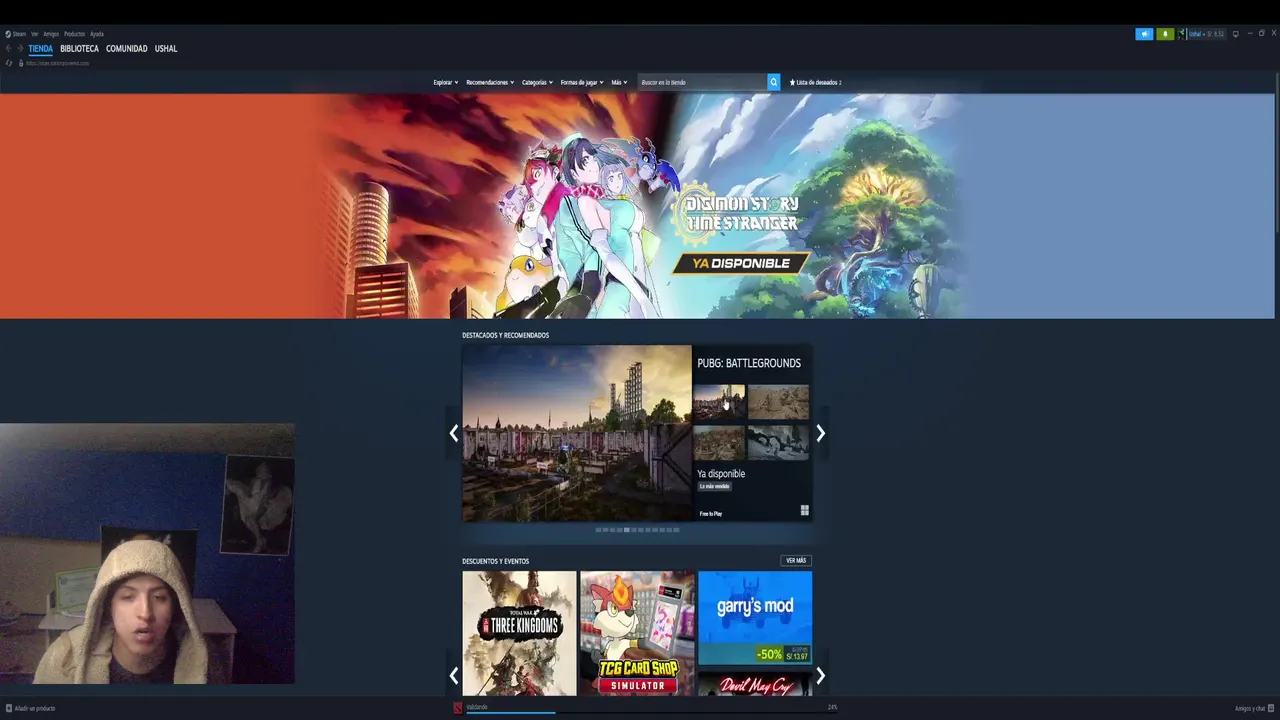Open the PUBG featured main image

[x=577, y=433]
